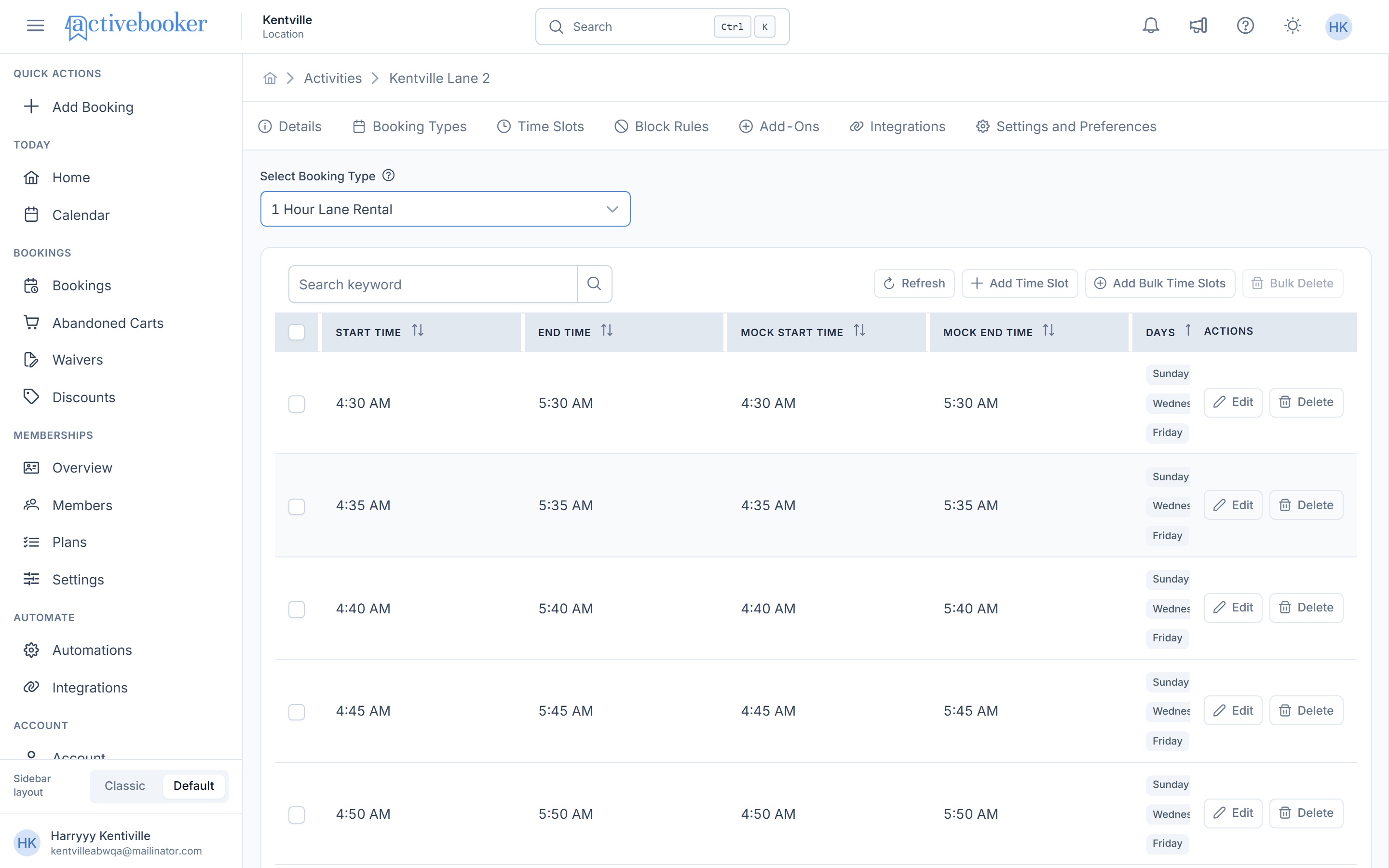
Task: Click the activebooker logo
Action: [x=136, y=26]
